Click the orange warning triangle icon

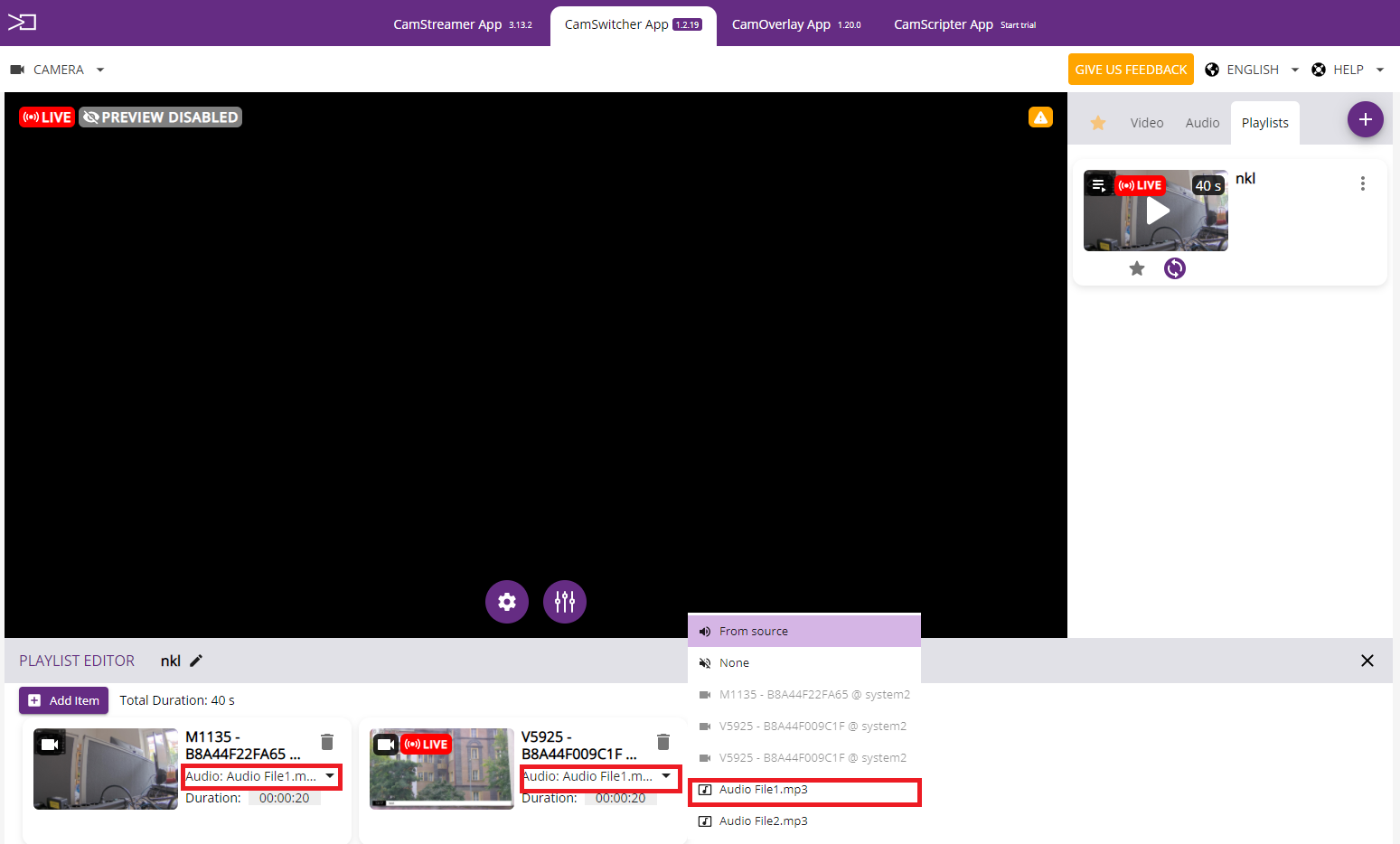[1040, 117]
